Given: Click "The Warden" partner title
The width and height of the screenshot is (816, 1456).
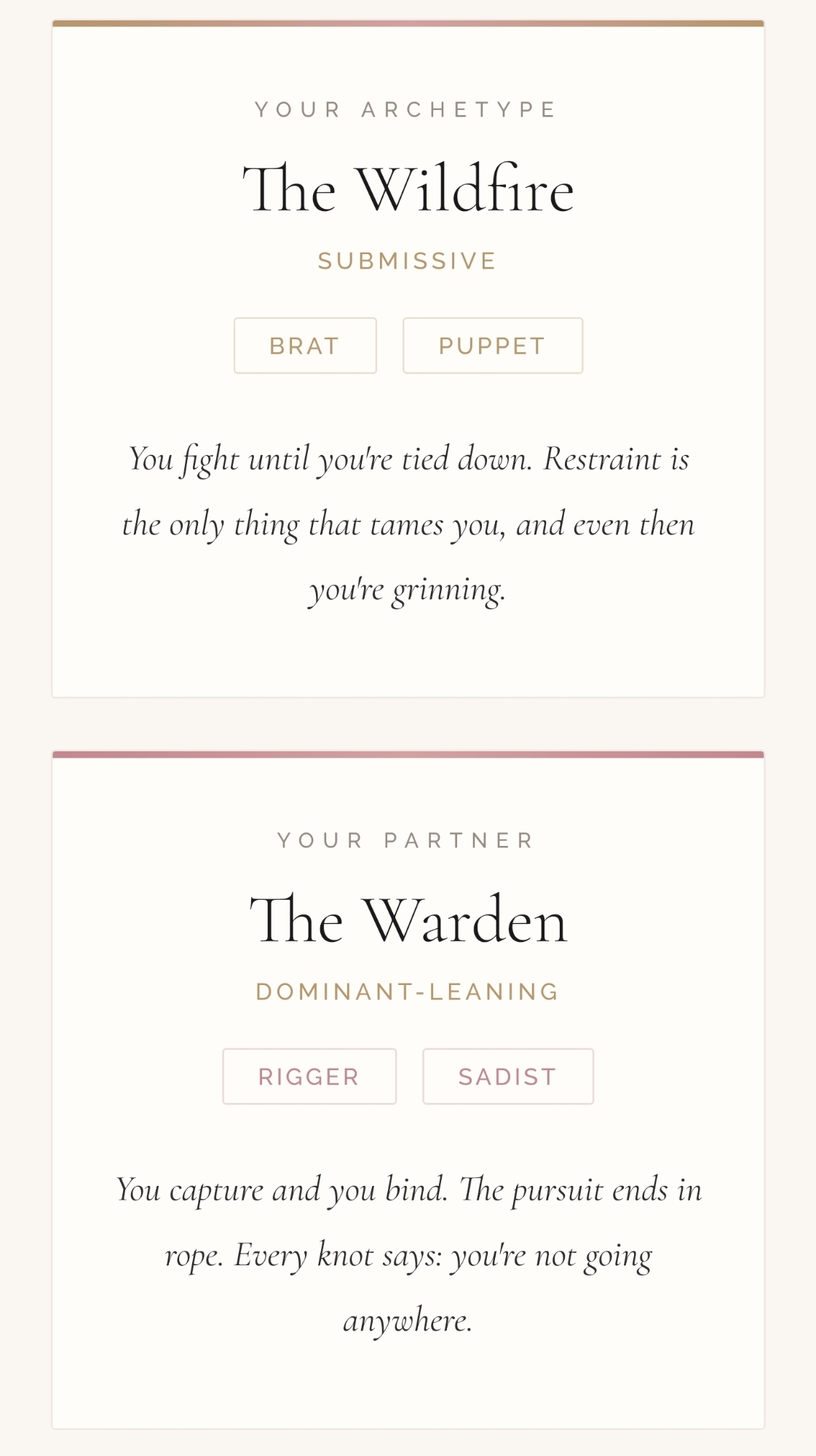Looking at the screenshot, I should point(408,921).
